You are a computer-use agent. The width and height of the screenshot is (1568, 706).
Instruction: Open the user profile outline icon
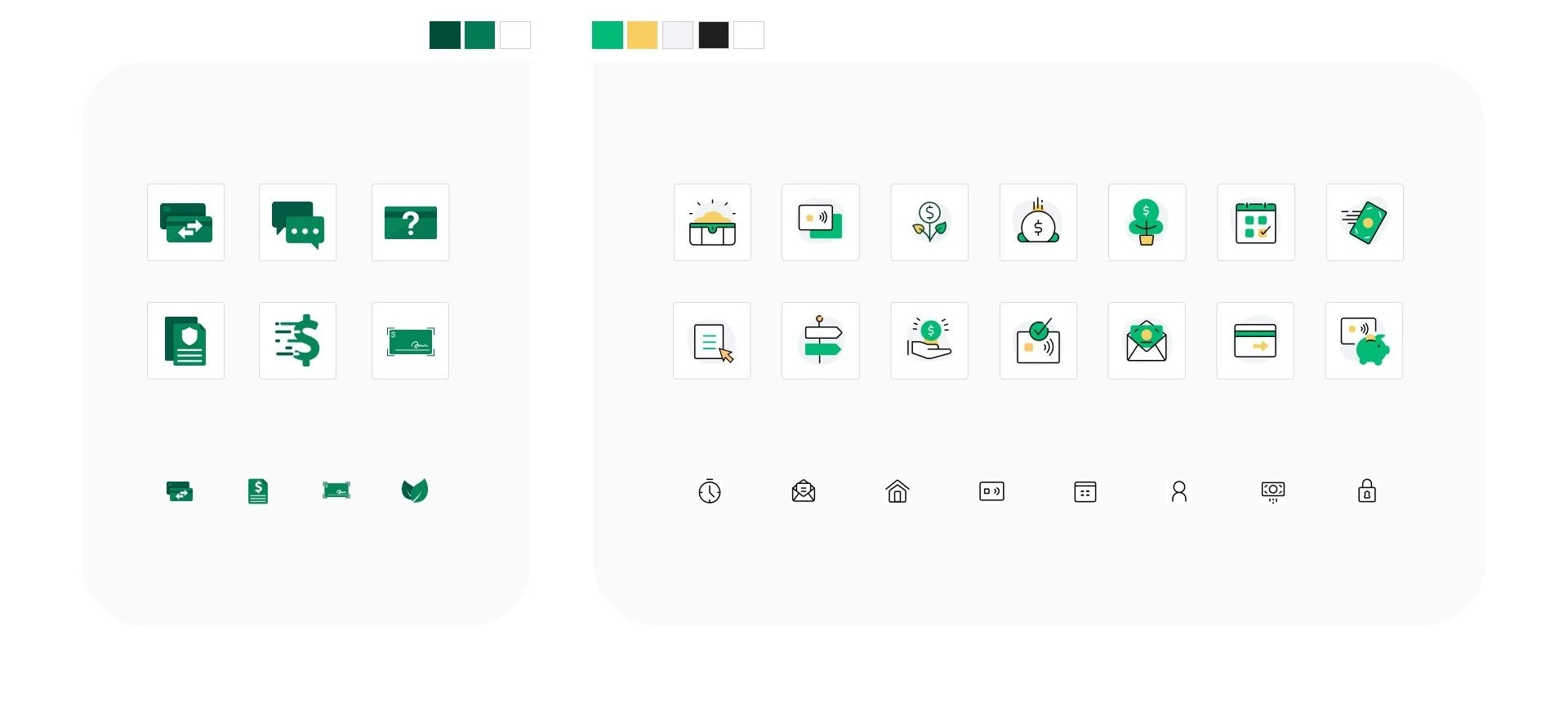(x=1179, y=491)
